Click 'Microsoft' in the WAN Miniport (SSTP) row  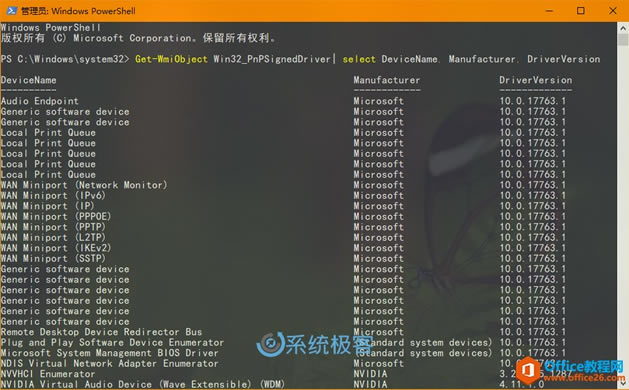[378, 258]
